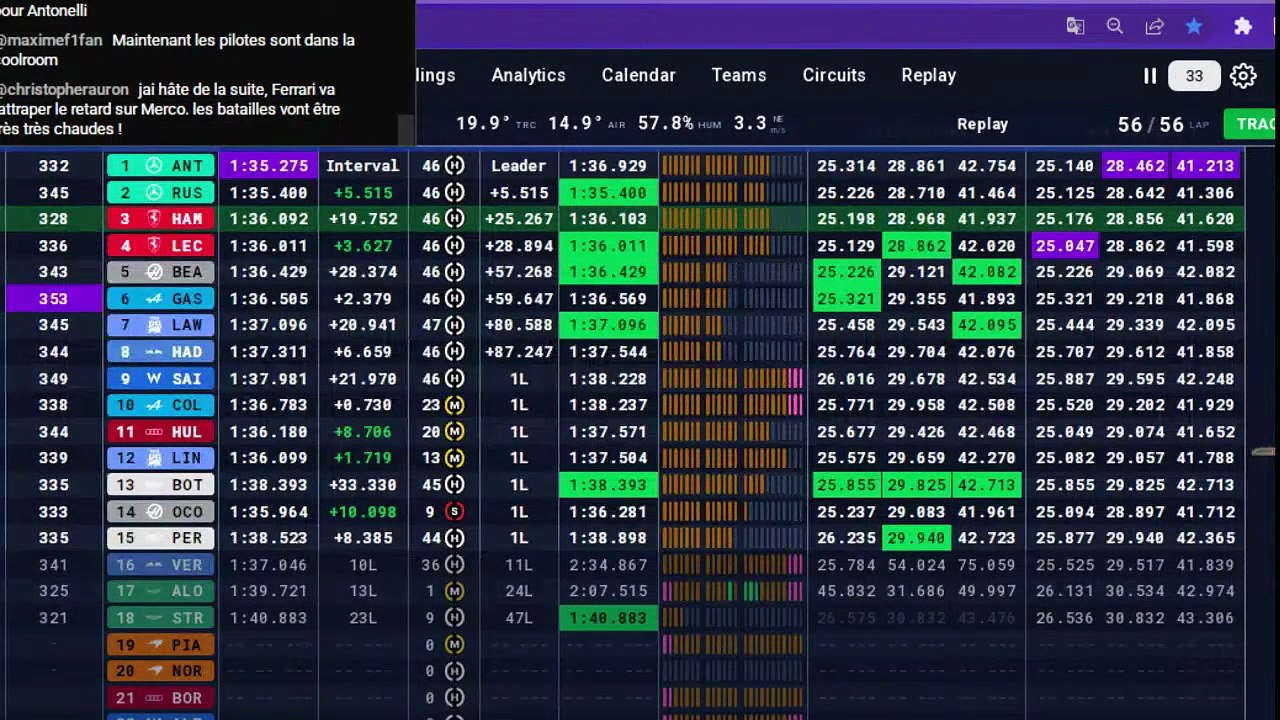This screenshot has height=720, width=1280.
Task: Click the browser share page icon
Action: (x=1154, y=27)
